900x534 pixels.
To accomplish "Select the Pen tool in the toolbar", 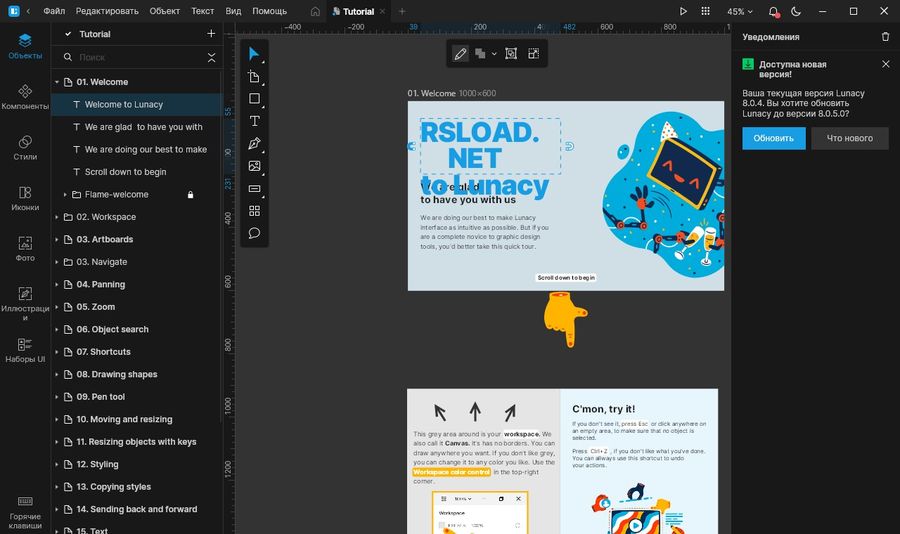I will [x=254, y=143].
